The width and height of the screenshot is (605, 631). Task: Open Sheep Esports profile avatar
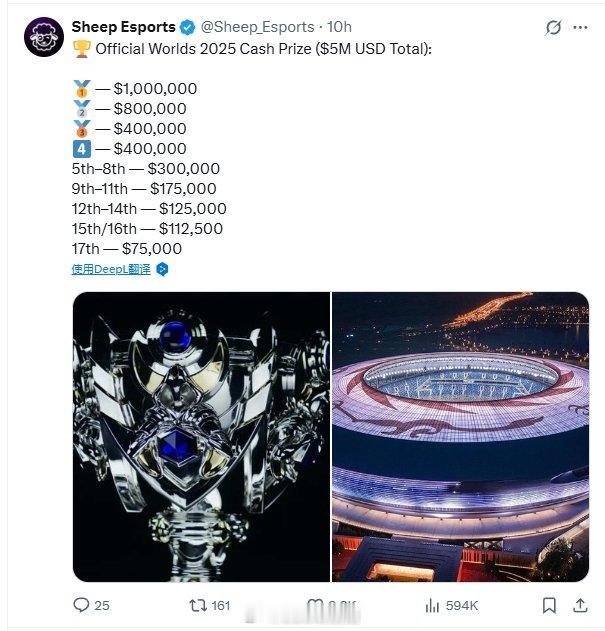coord(44,37)
